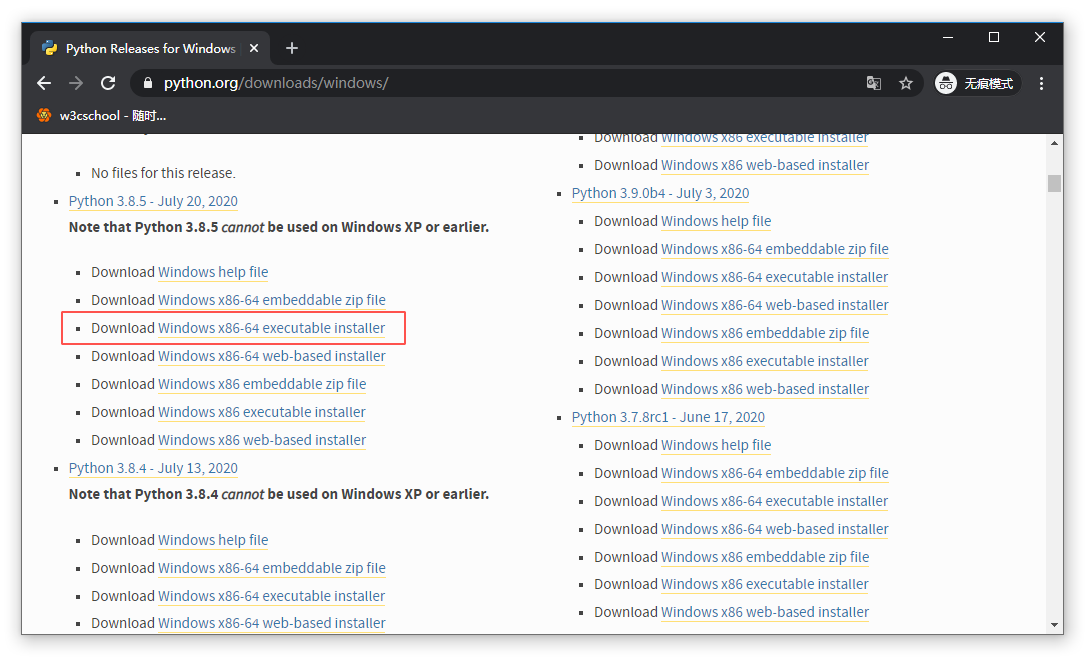
Task: Click the translate page icon
Action: pos(874,83)
